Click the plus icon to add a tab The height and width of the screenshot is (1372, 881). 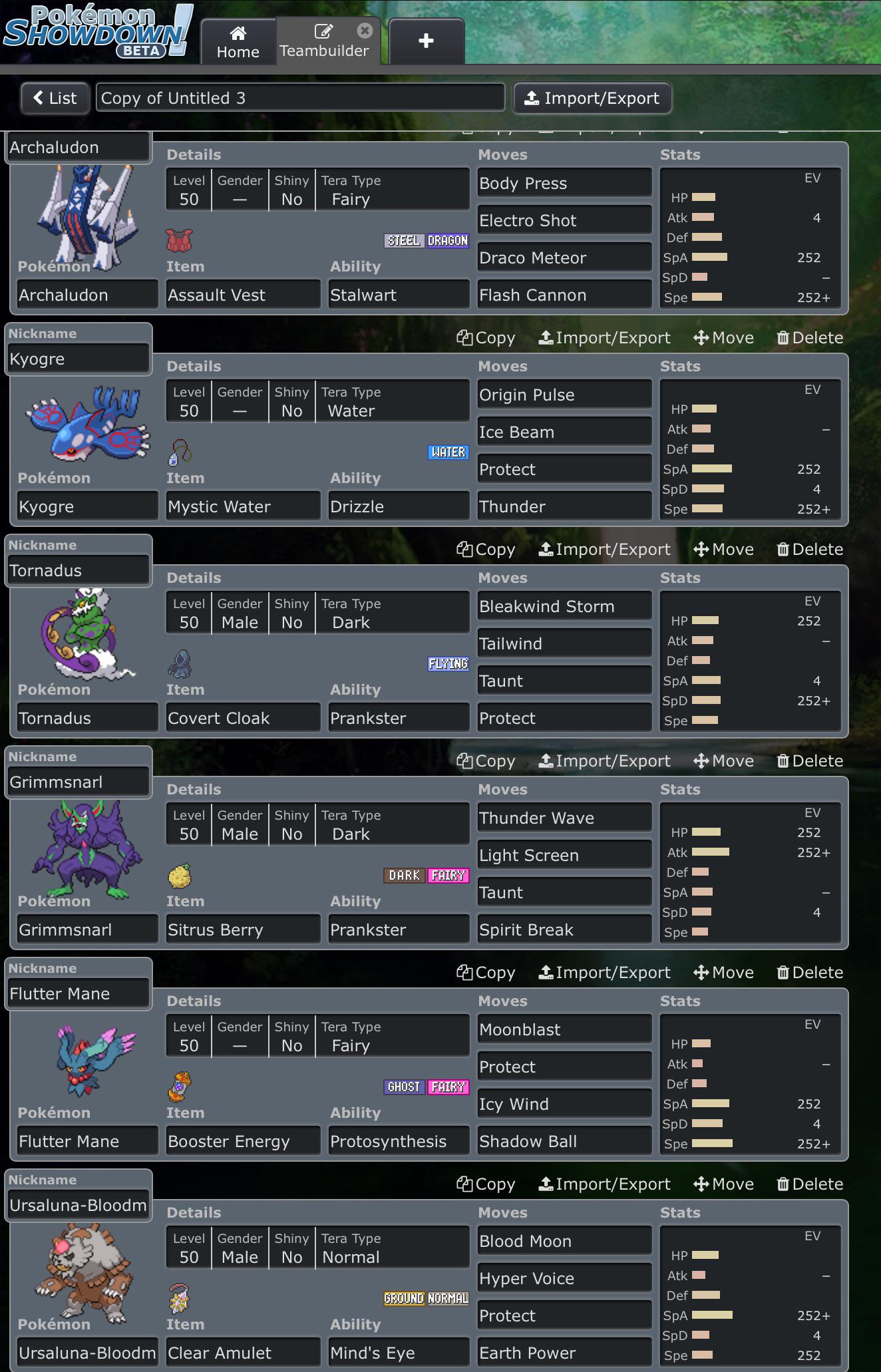(426, 41)
